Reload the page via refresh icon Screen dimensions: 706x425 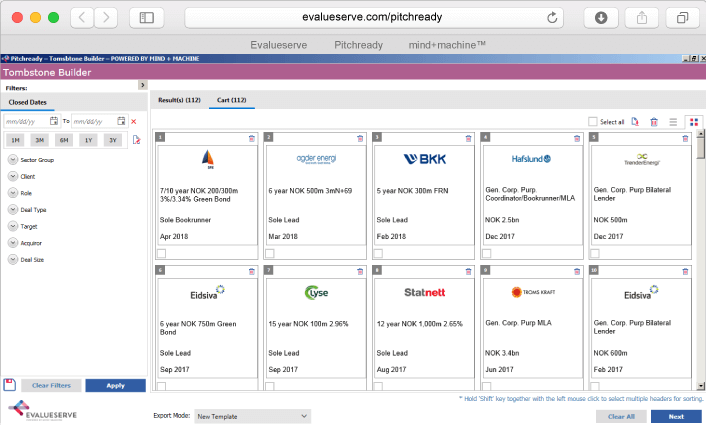[552, 18]
